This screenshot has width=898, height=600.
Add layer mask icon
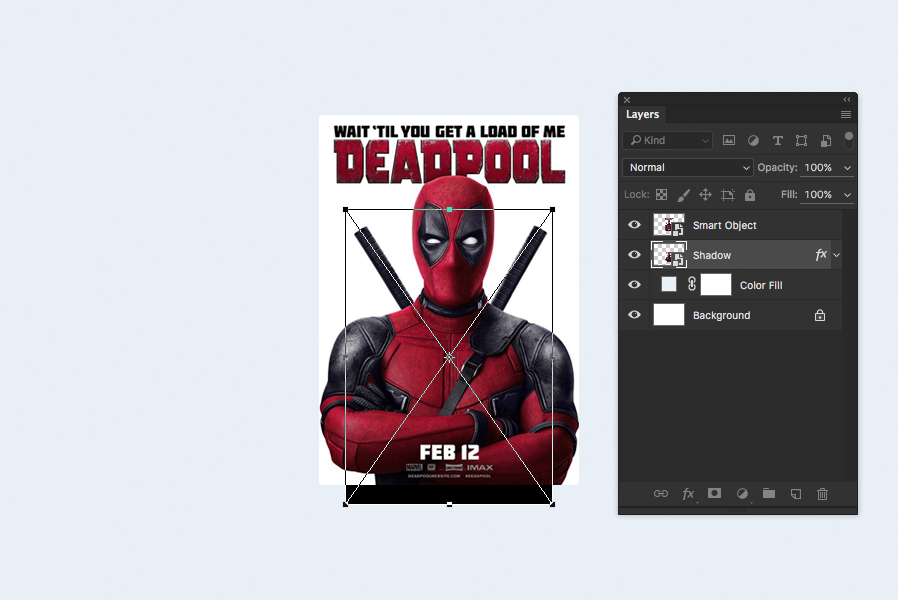714,493
